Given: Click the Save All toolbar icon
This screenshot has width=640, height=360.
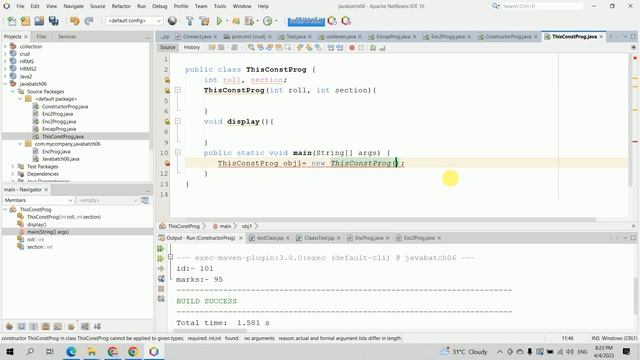Looking at the screenshot, I should pos(53,21).
